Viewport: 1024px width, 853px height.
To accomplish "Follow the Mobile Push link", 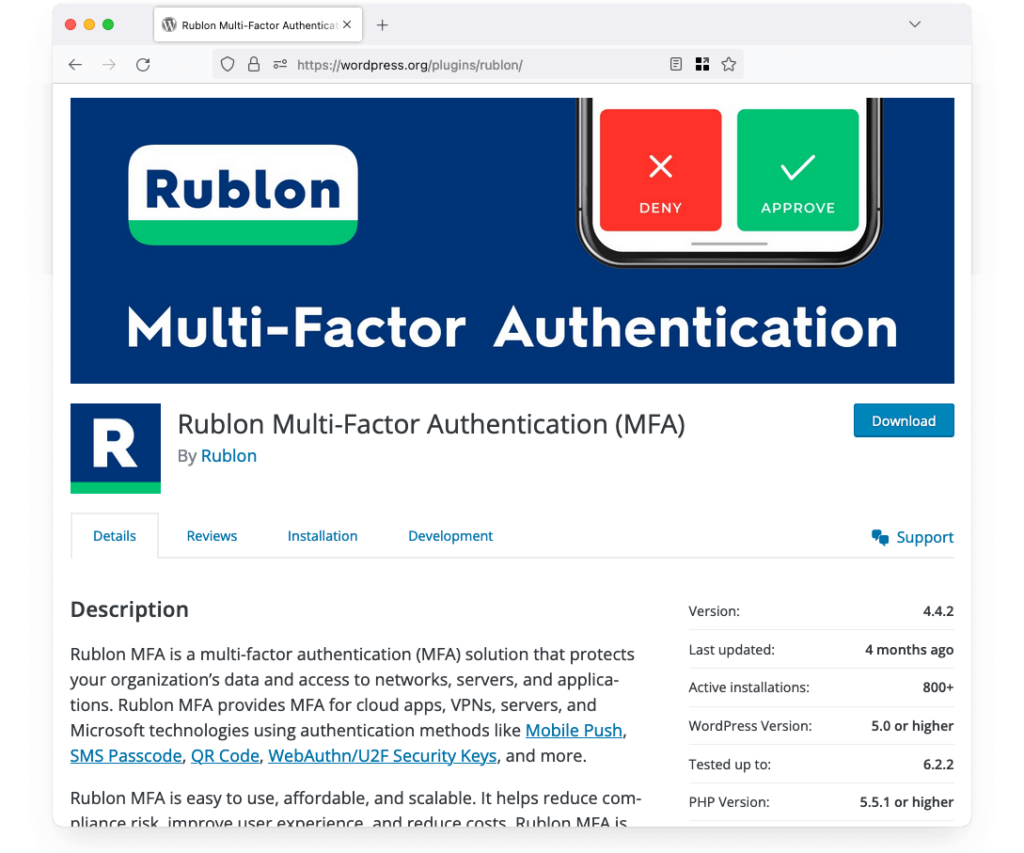I will pos(573,730).
